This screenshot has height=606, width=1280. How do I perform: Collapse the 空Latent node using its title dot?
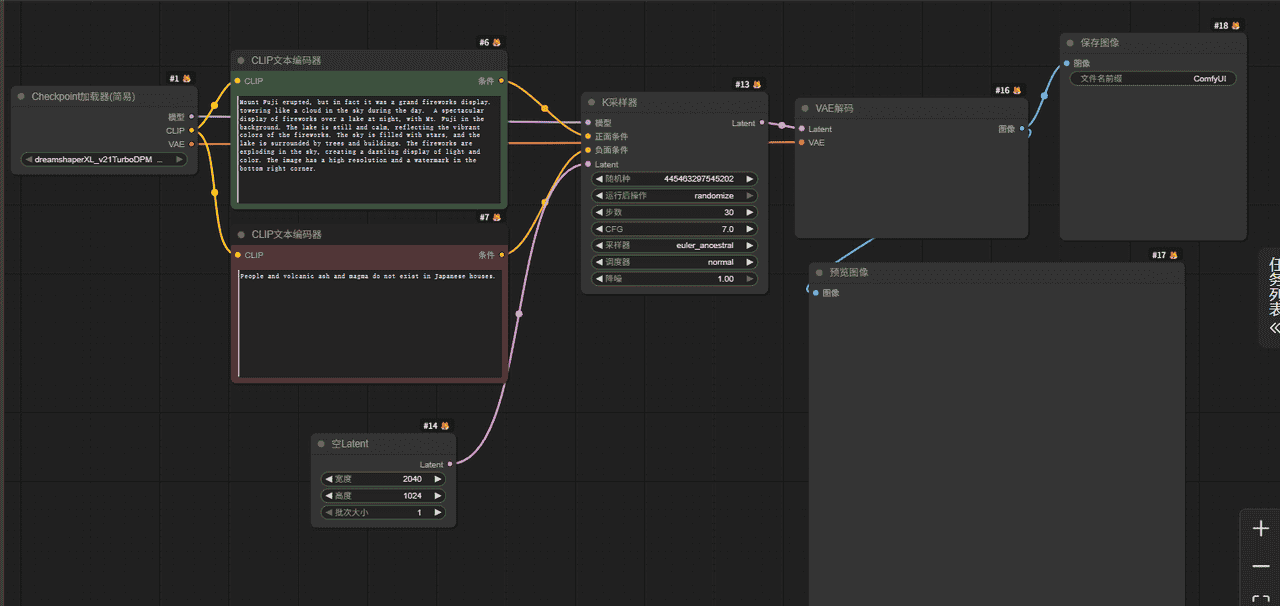tap(321, 444)
